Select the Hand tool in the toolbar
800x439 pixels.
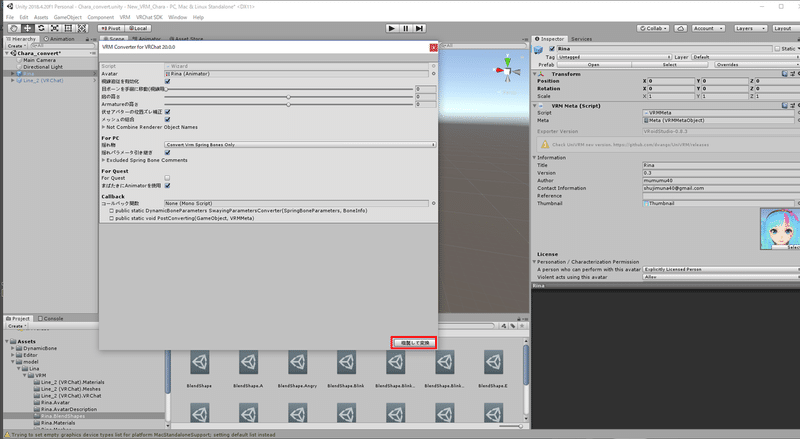14,29
